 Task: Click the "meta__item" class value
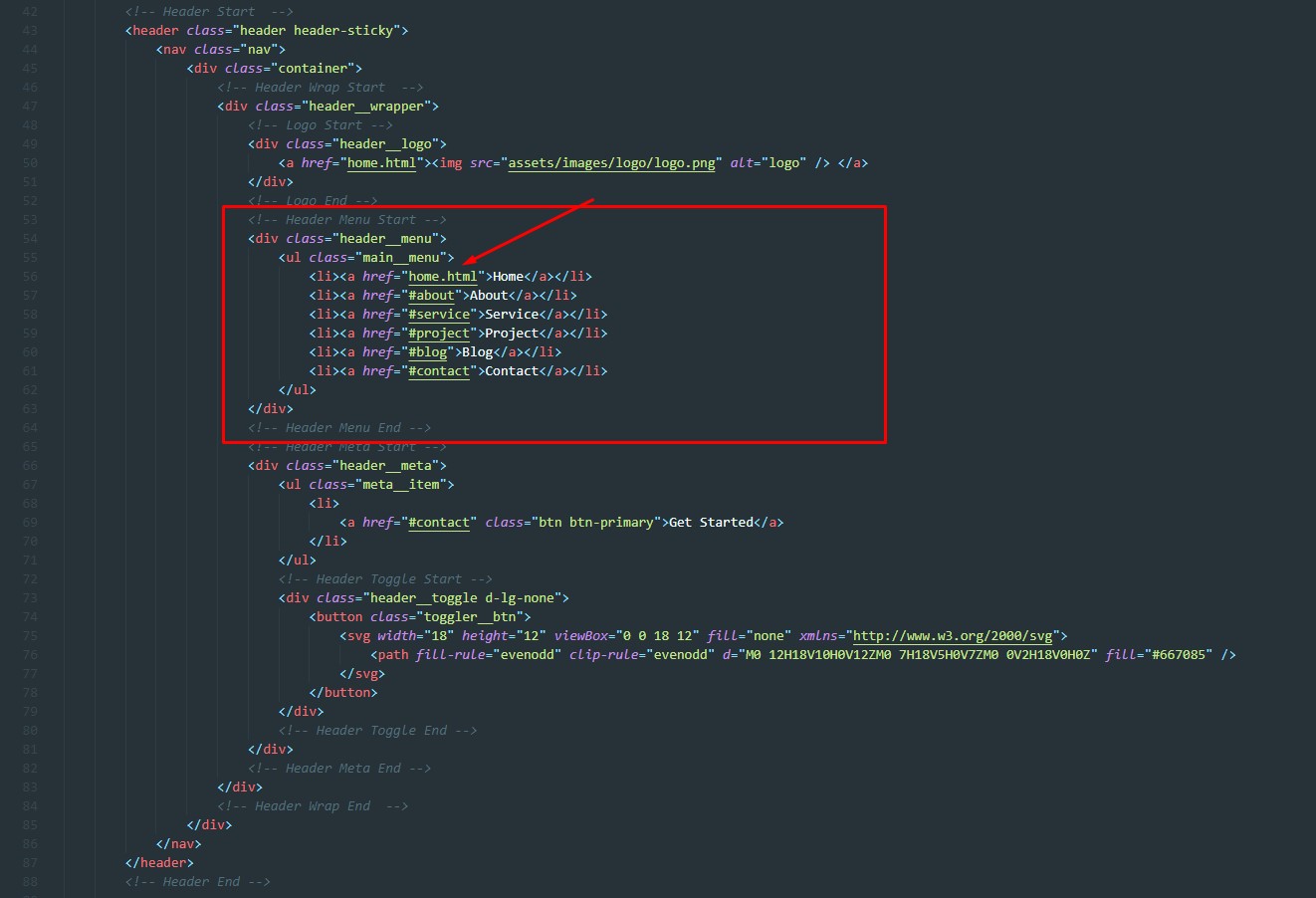(x=404, y=485)
